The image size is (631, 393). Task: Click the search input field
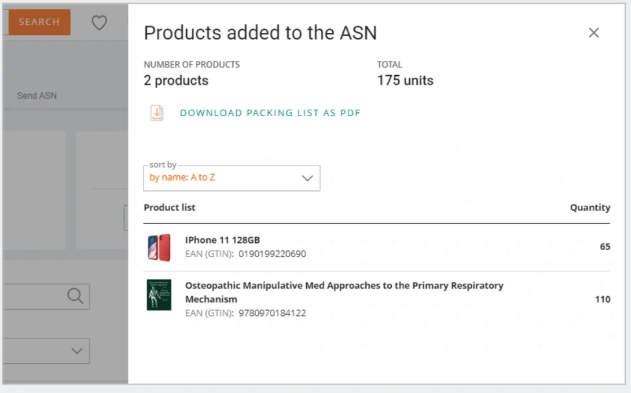coord(46,296)
